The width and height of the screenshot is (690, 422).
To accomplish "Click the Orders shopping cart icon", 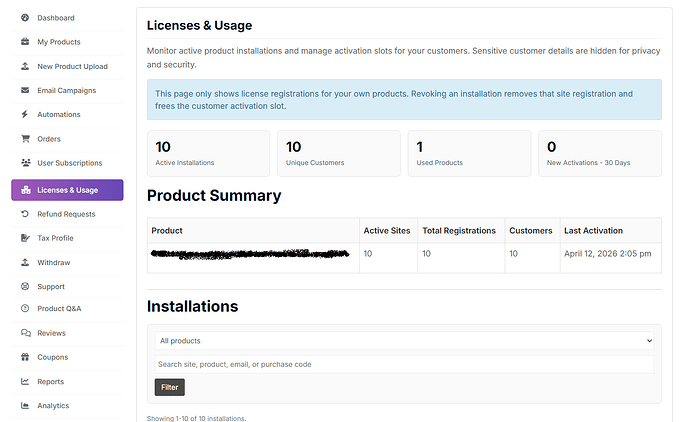I will [x=25, y=139].
